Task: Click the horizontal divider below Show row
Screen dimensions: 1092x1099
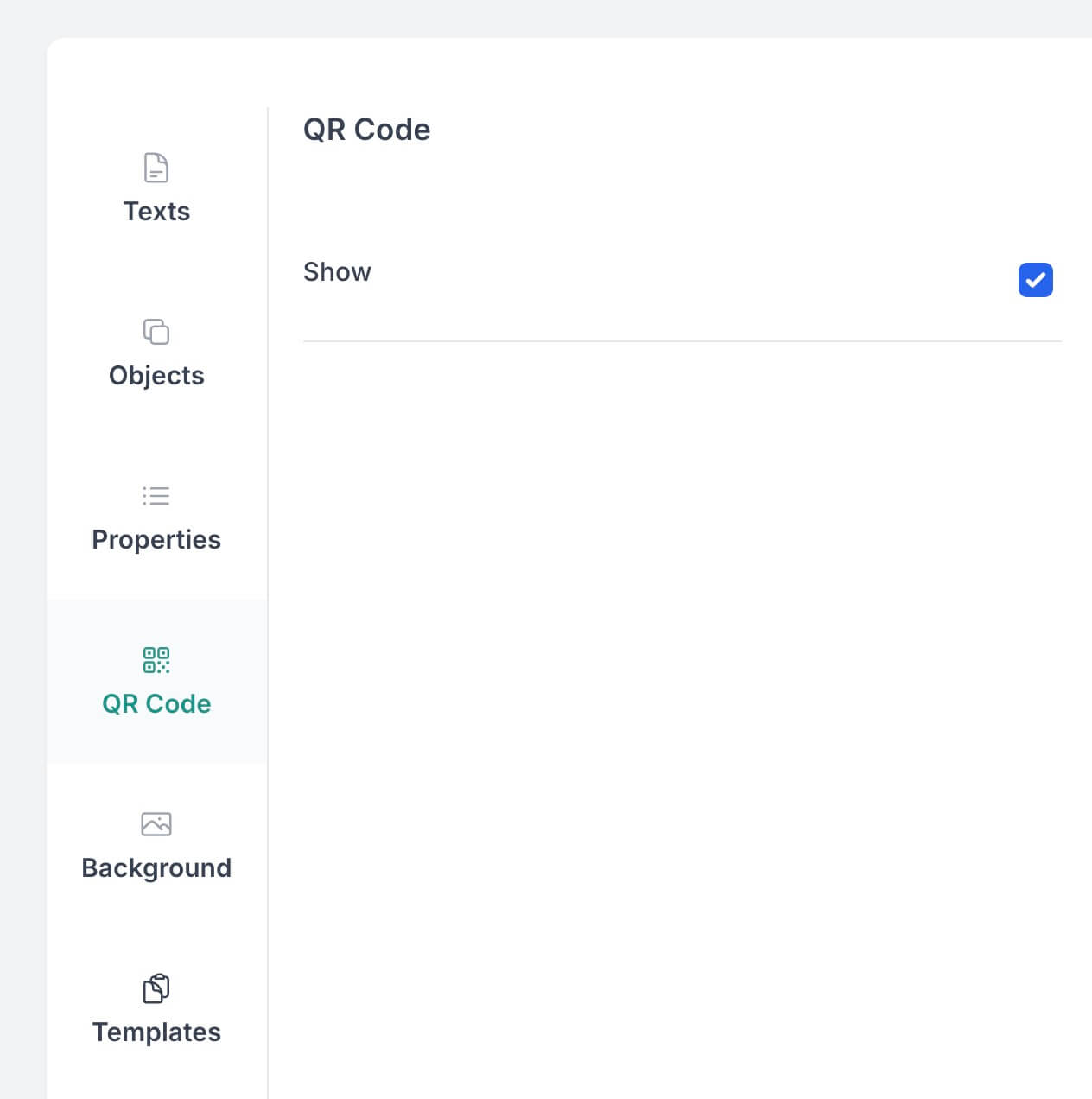Action: 682,341
